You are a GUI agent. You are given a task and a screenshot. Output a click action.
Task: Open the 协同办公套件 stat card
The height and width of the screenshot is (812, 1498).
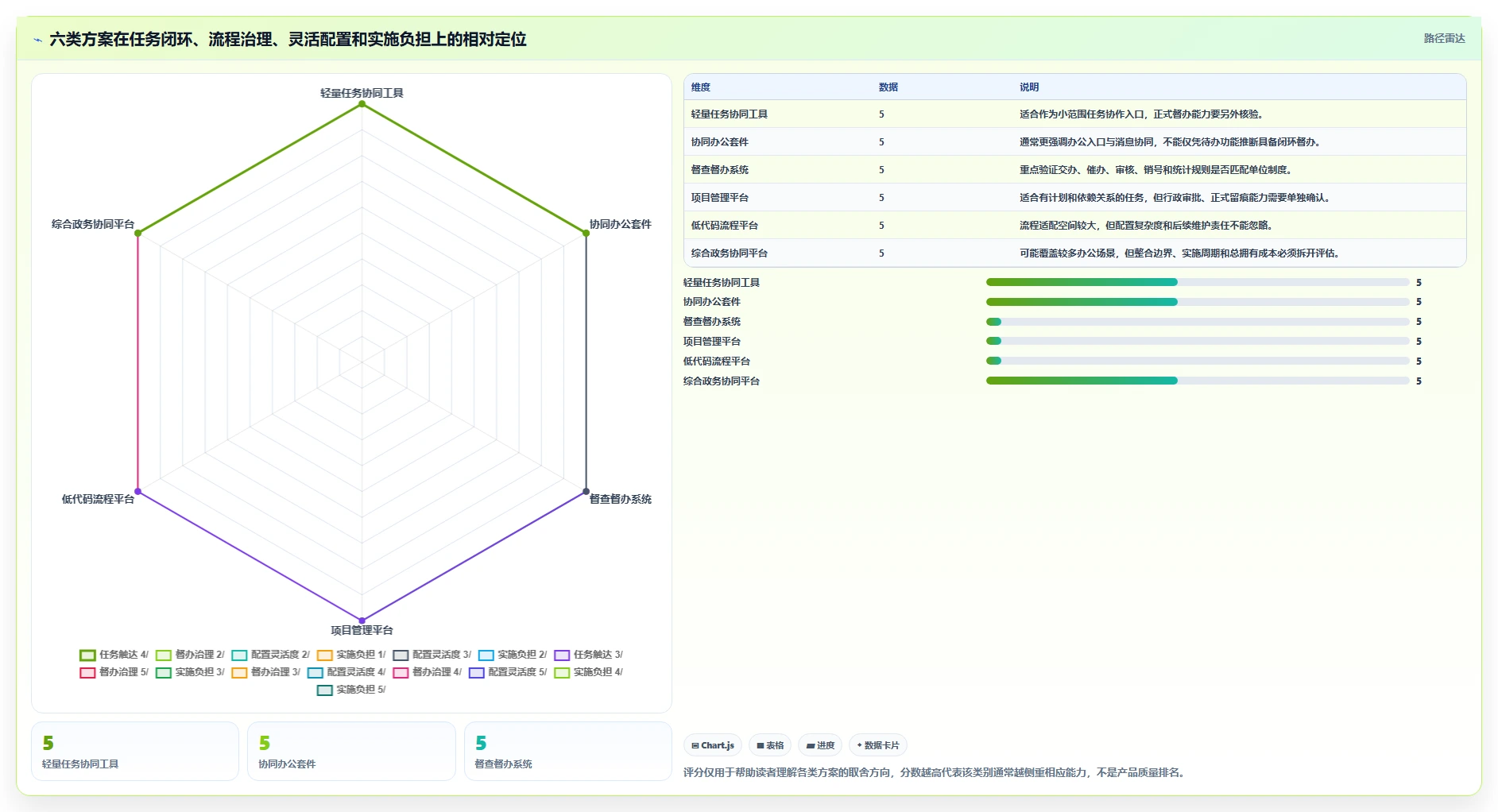tap(351, 751)
